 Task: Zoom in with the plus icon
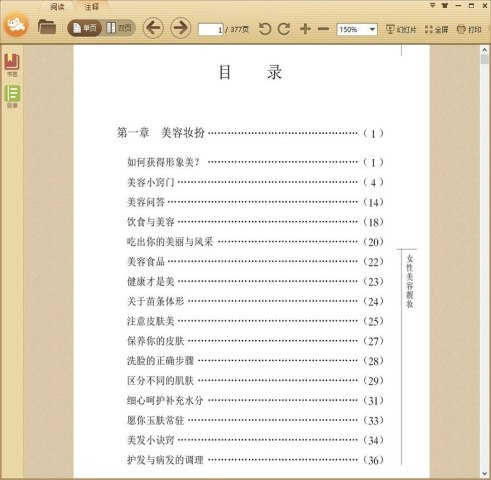pyautogui.click(x=305, y=29)
